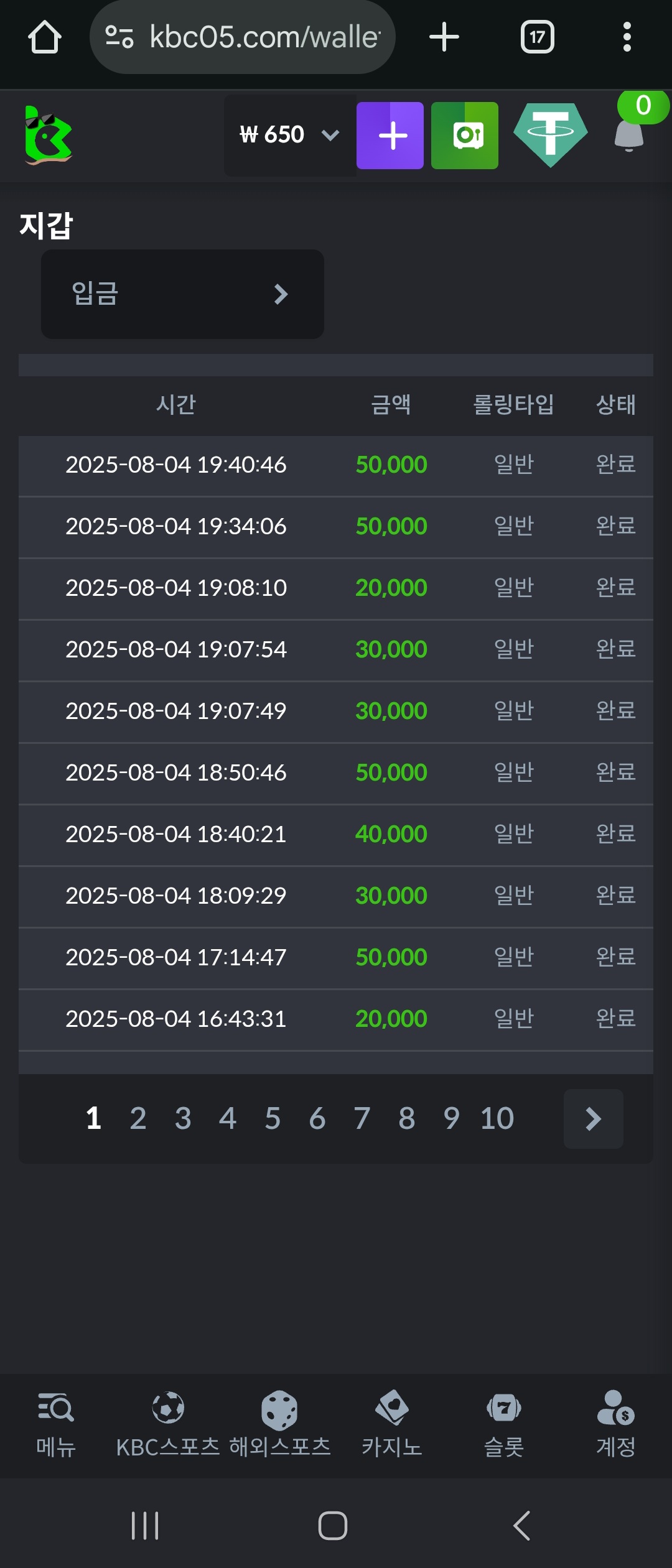The height and width of the screenshot is (1568, 672).
Task: Go to page 2 of deposits
Action: click(x=138, y=1118)
